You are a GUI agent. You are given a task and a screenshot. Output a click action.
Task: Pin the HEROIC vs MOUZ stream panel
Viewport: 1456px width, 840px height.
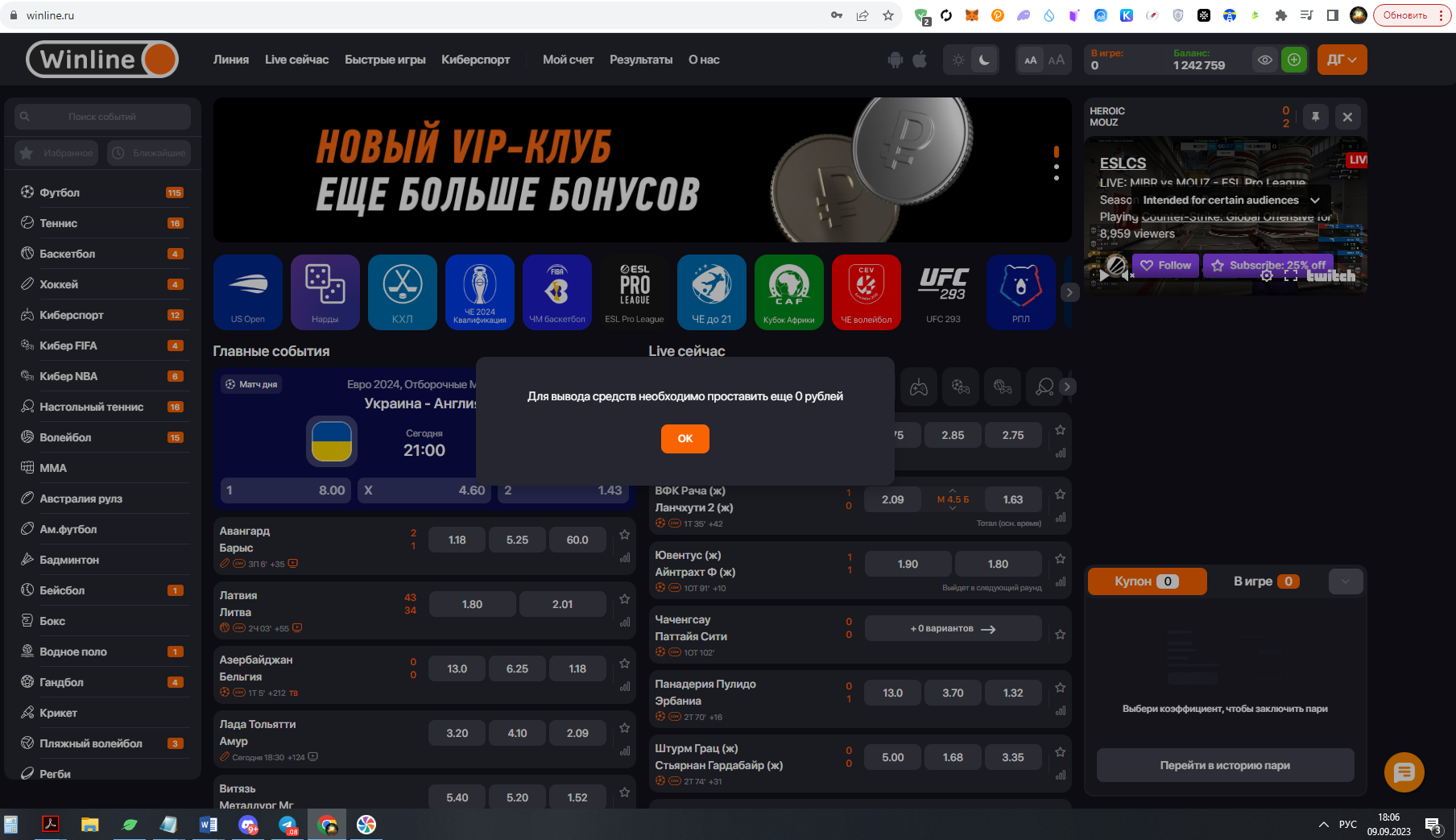(1315, 117)
